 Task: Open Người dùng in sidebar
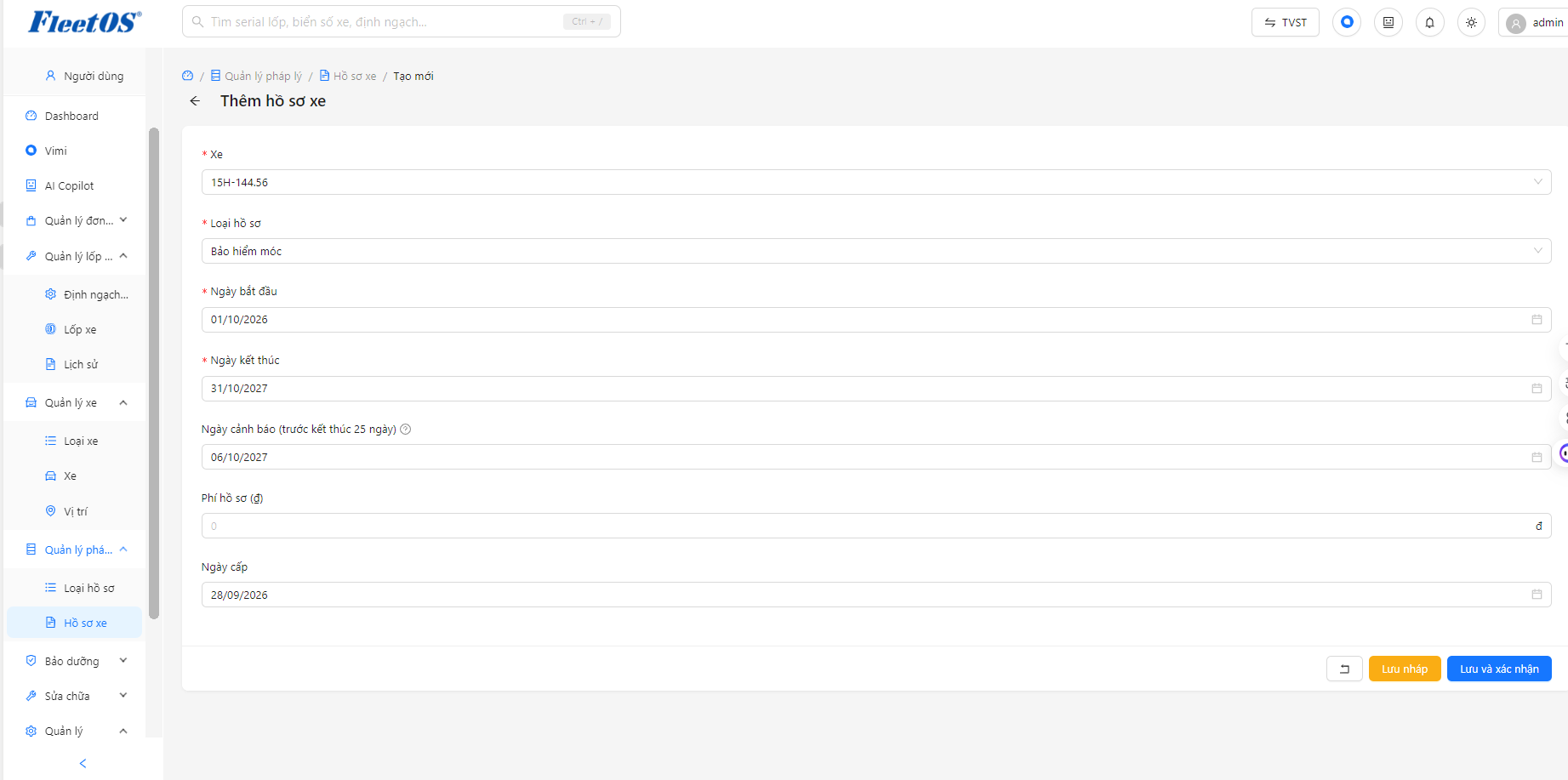click(x=75, y=76)
